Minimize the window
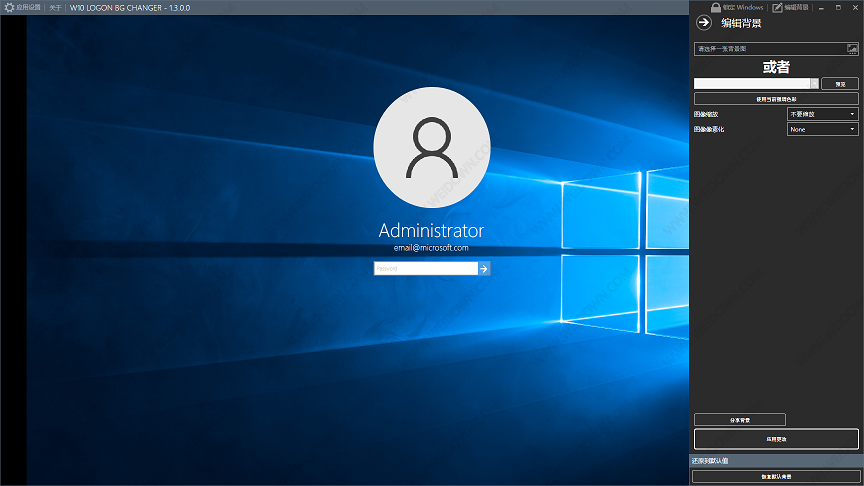 tap(821, 8)
